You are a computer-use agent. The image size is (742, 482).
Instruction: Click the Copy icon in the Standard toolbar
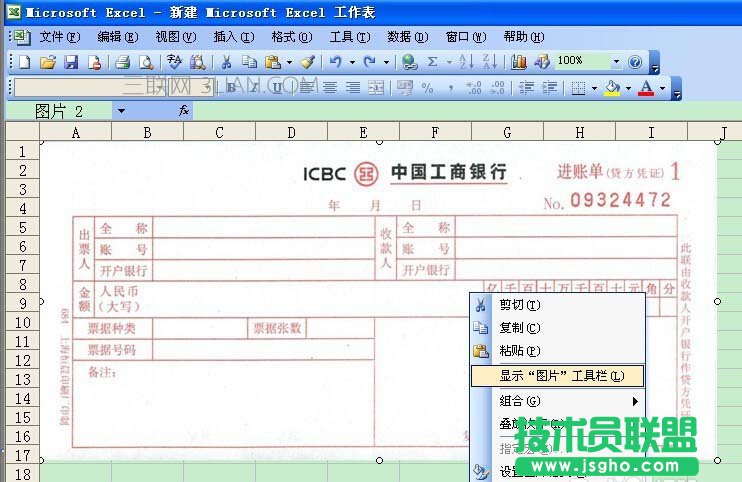click(249, 62)
